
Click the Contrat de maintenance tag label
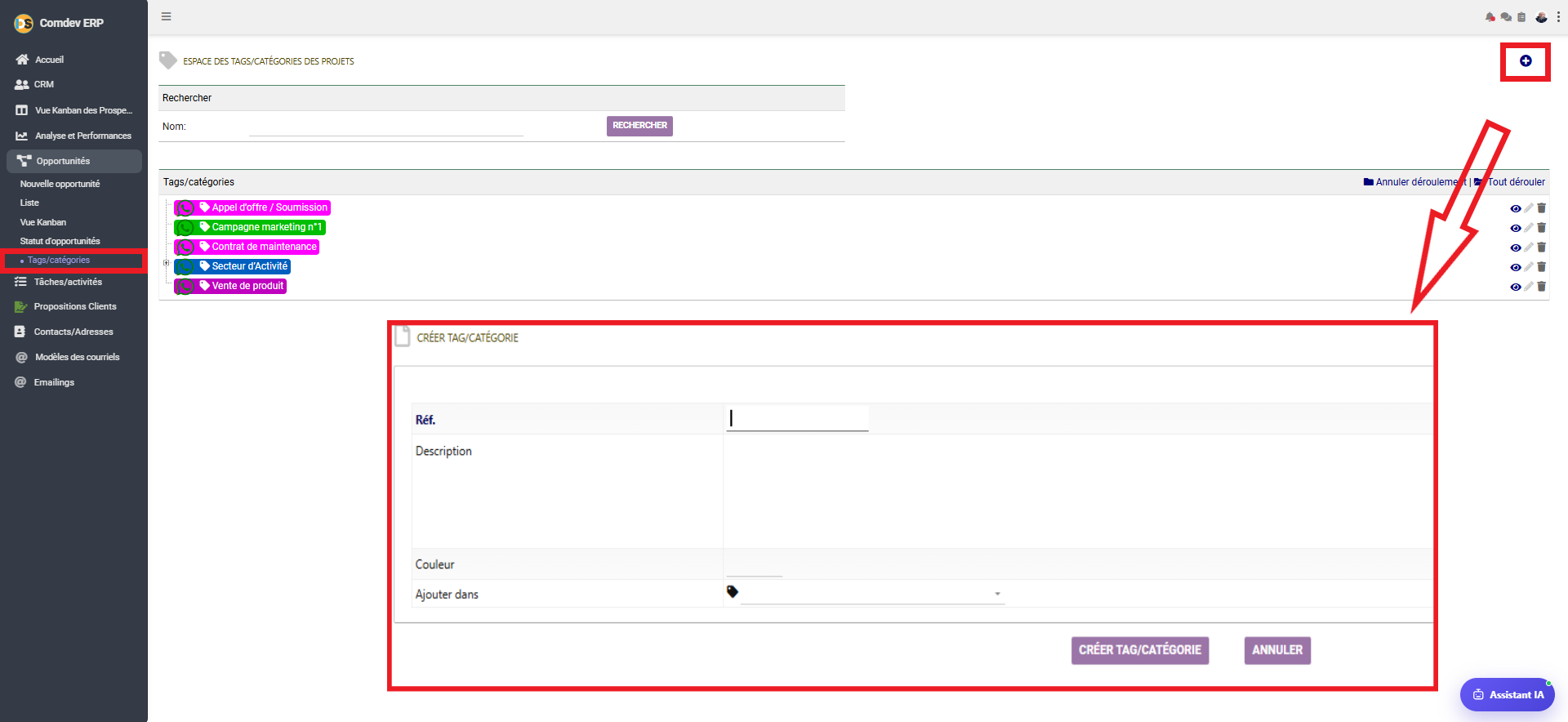point(264,247)
